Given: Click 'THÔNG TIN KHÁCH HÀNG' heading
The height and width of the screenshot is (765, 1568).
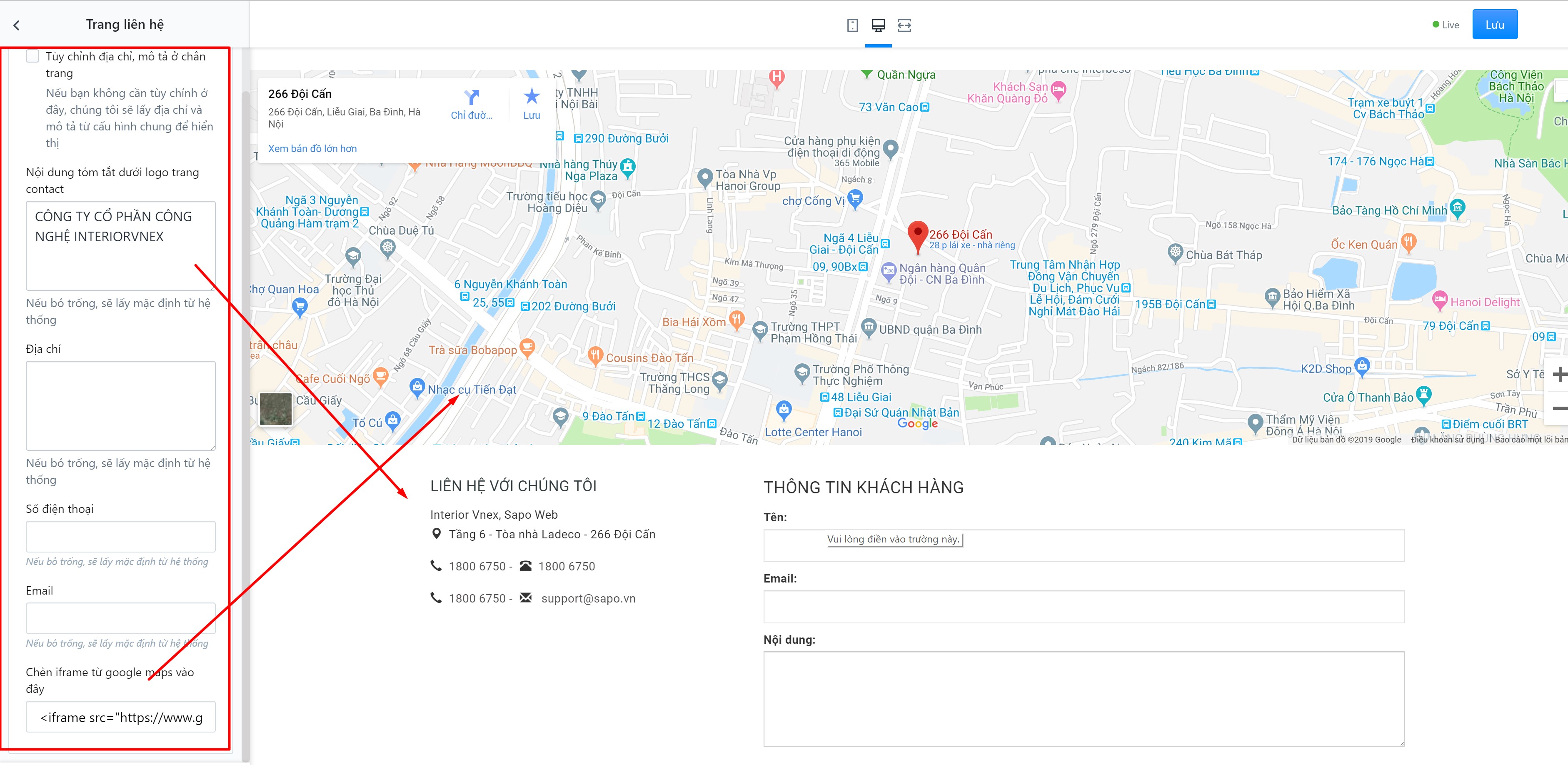Looking at the screenshot, I should coord(863,487).
